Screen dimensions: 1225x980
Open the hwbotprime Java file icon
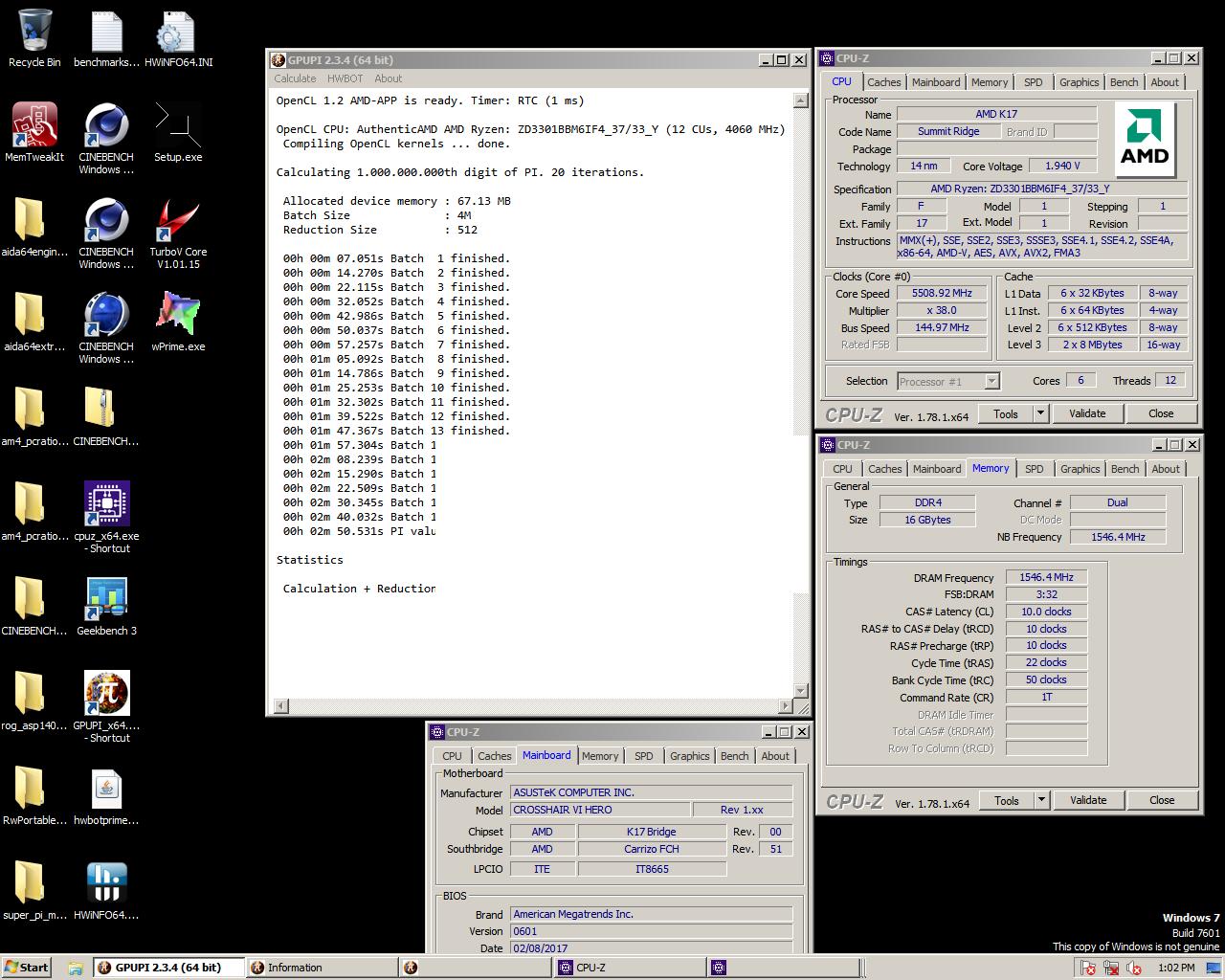coord(106,796)
